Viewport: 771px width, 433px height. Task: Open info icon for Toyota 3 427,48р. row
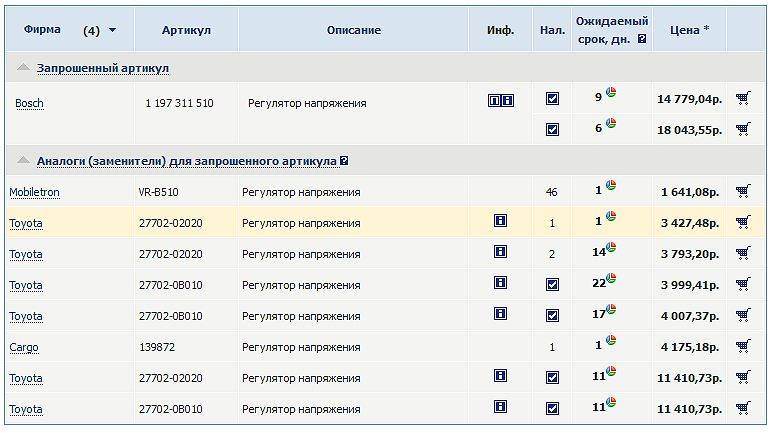500,222
